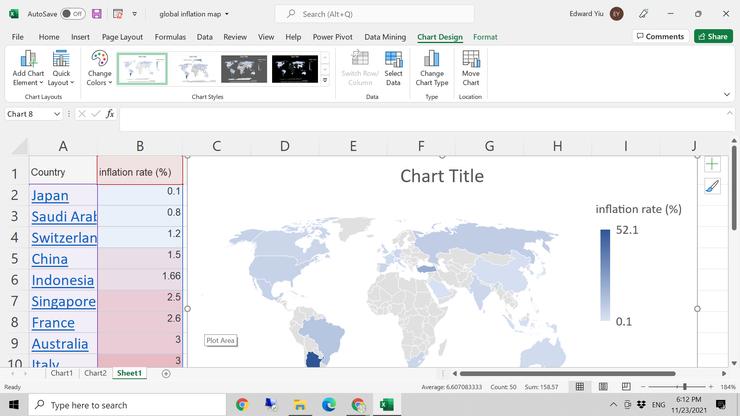The image size is (740, 416).
Task: Click the zoom slider in status bar
Action: (684, 386)
